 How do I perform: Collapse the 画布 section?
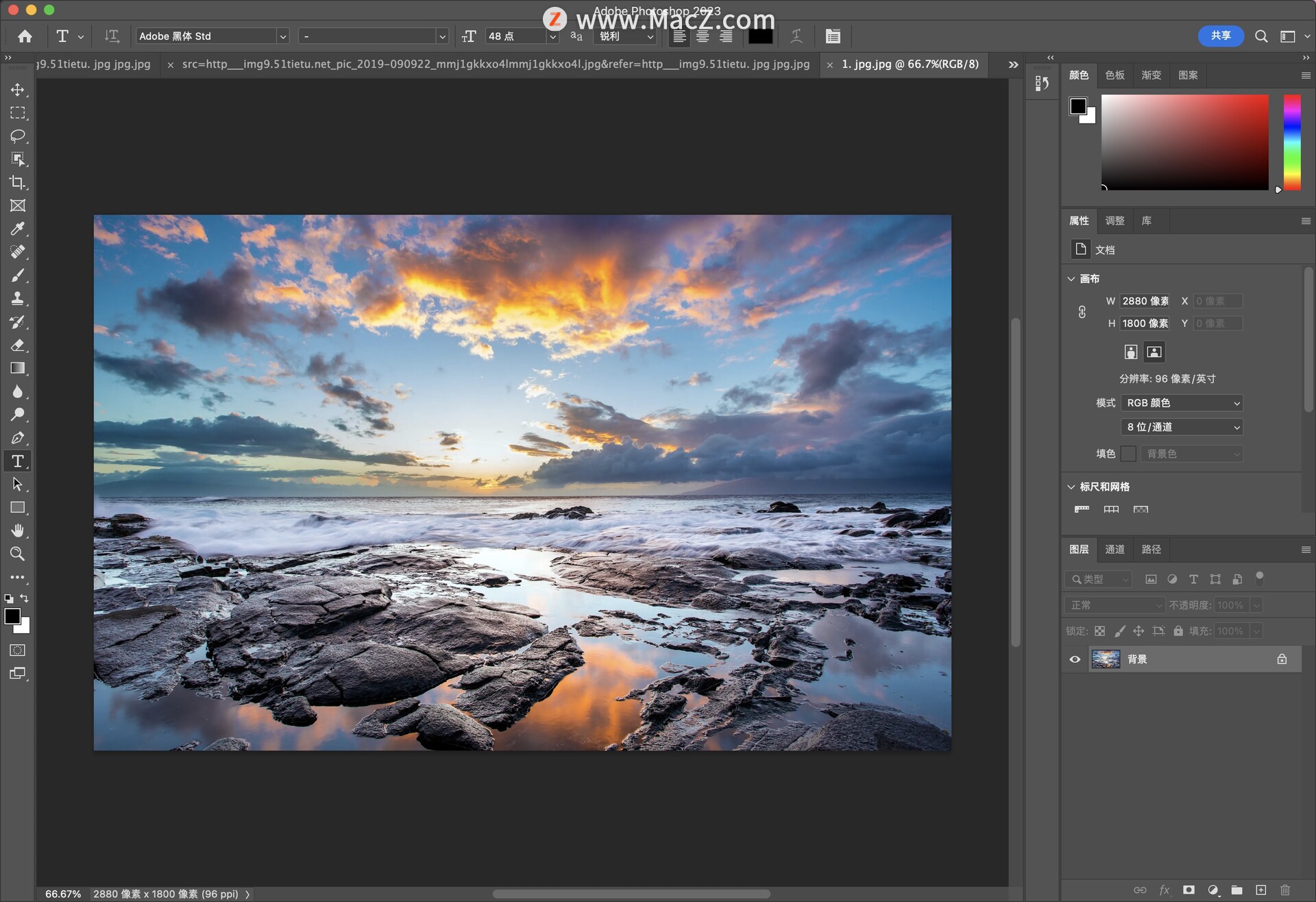(1071, 279)
